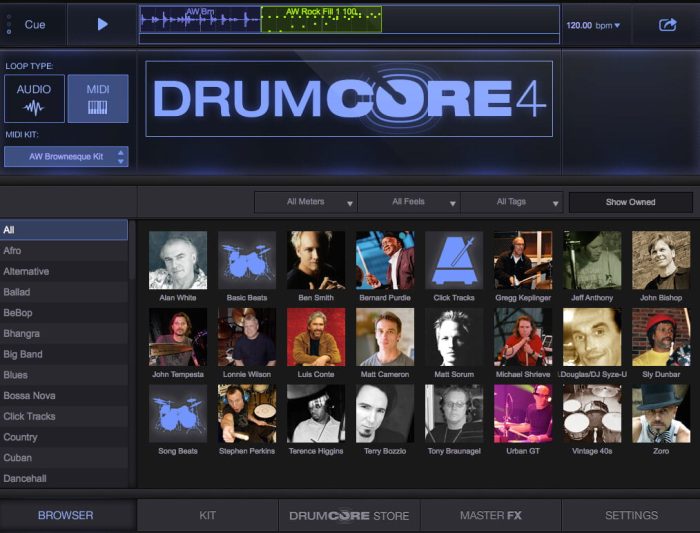Screen dimensions: 700x533
Task: Open the Ben Smith drummer pack
Action: [316, 260]
